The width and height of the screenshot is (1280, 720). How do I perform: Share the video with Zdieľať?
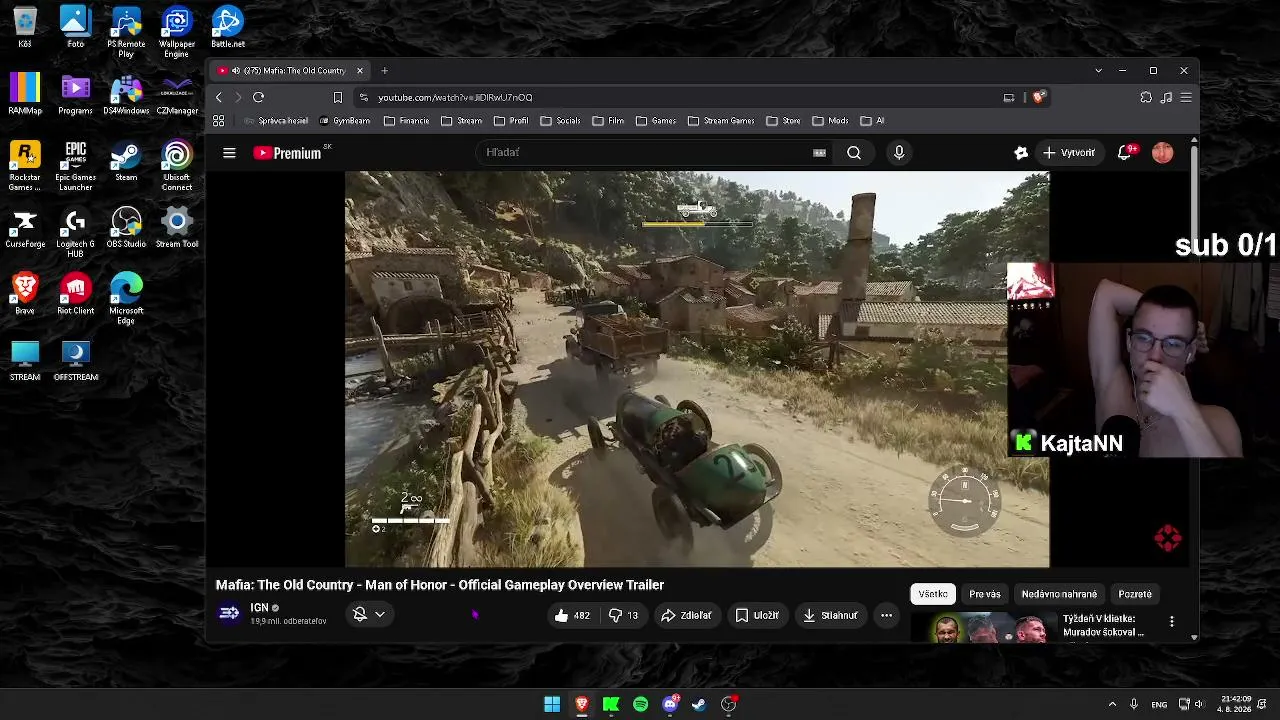(x=686, y=615)
